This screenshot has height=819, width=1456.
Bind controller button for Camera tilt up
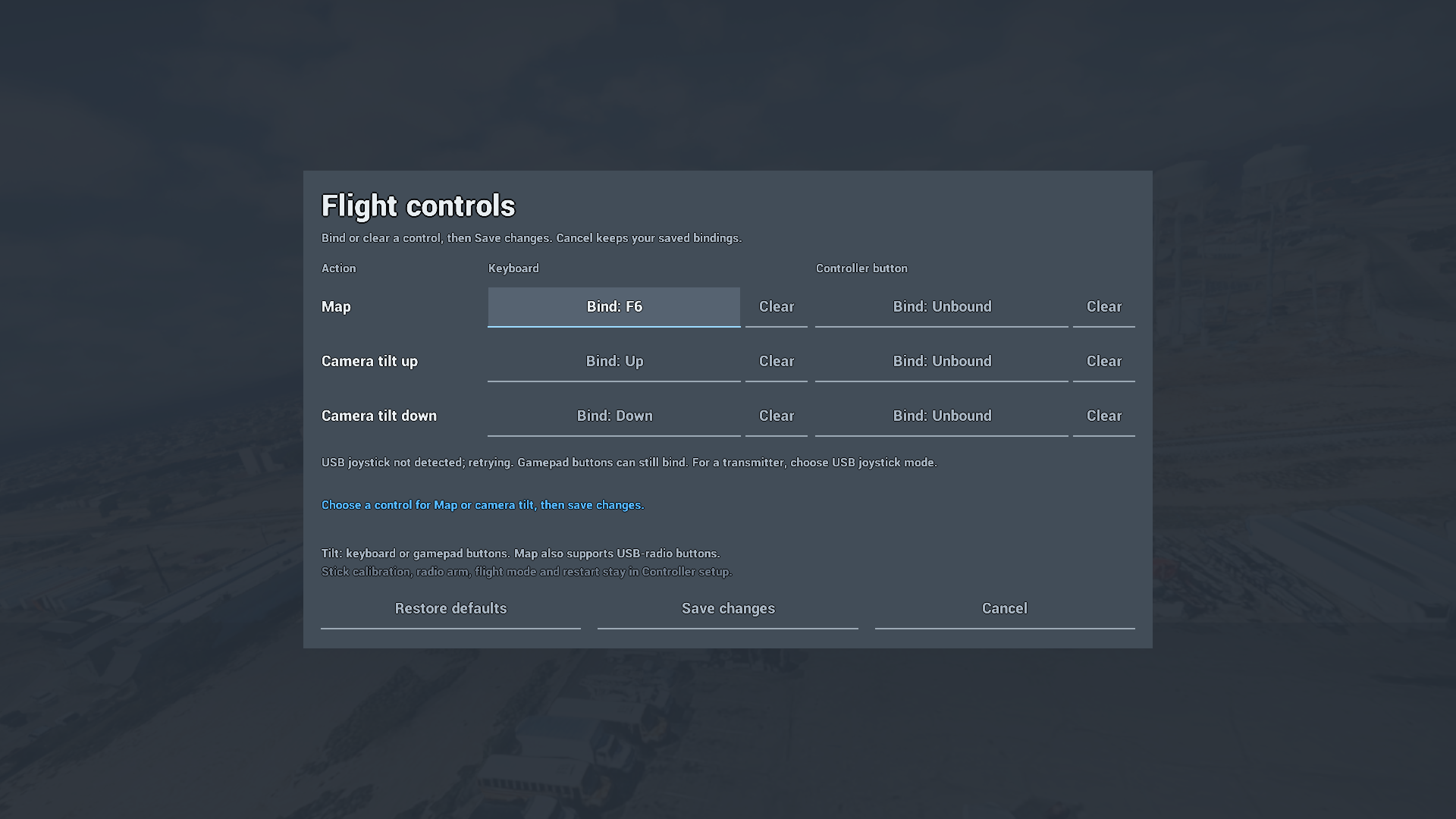942,362
